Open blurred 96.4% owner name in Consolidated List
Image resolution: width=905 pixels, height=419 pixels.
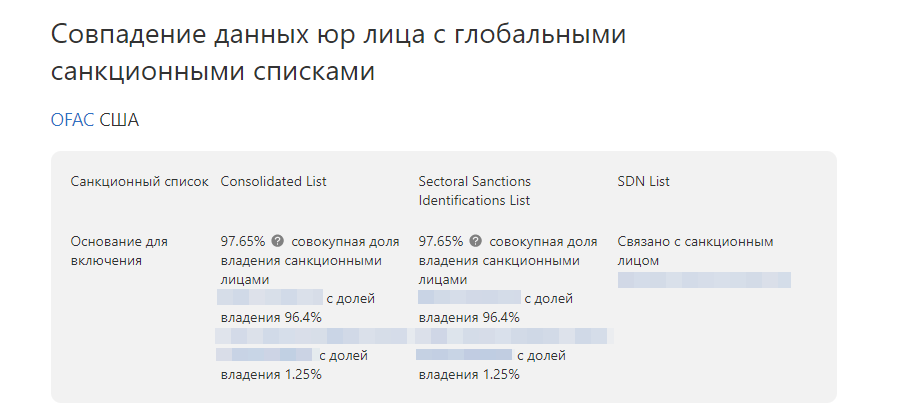[269, 298]
